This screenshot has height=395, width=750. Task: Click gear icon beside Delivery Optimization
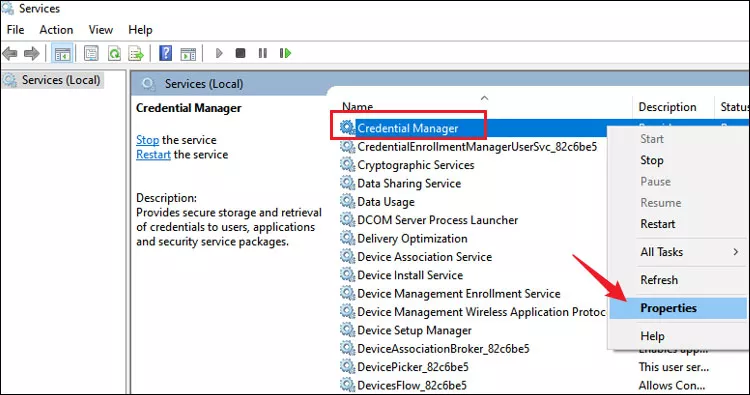pyautogui.click(x=347, y=238)
